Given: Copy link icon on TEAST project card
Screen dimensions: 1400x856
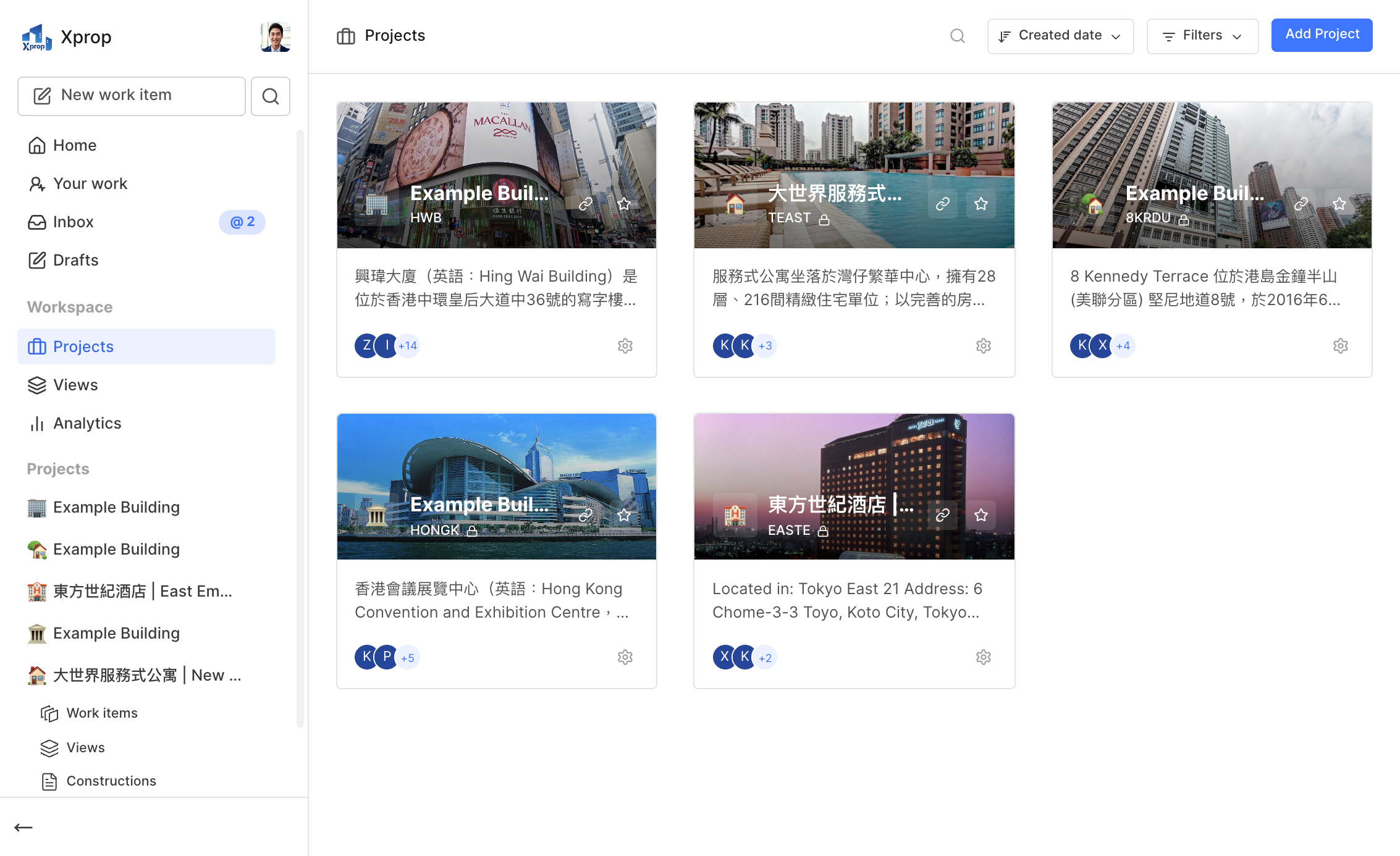Looking at the screenshot, I should point(943,204).
